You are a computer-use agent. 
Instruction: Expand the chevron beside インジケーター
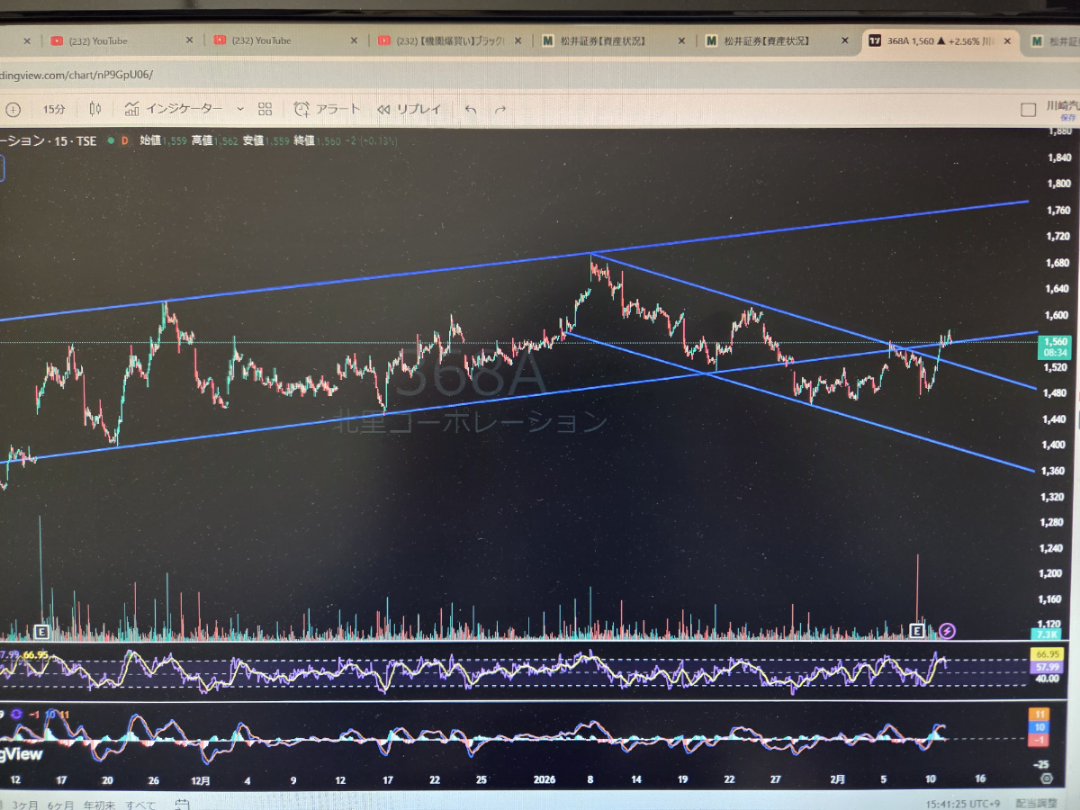click(240, 109)
